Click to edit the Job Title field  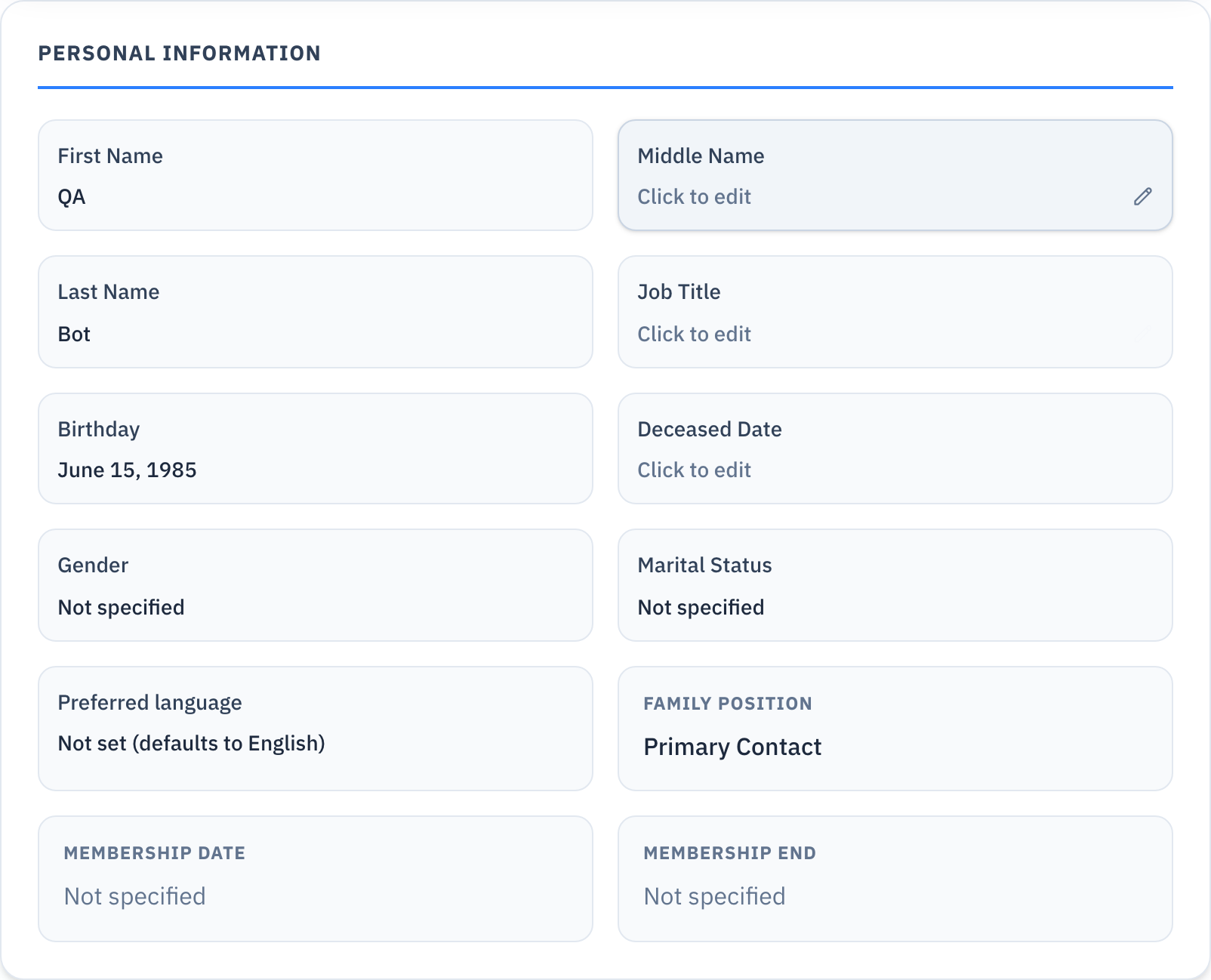895,312
